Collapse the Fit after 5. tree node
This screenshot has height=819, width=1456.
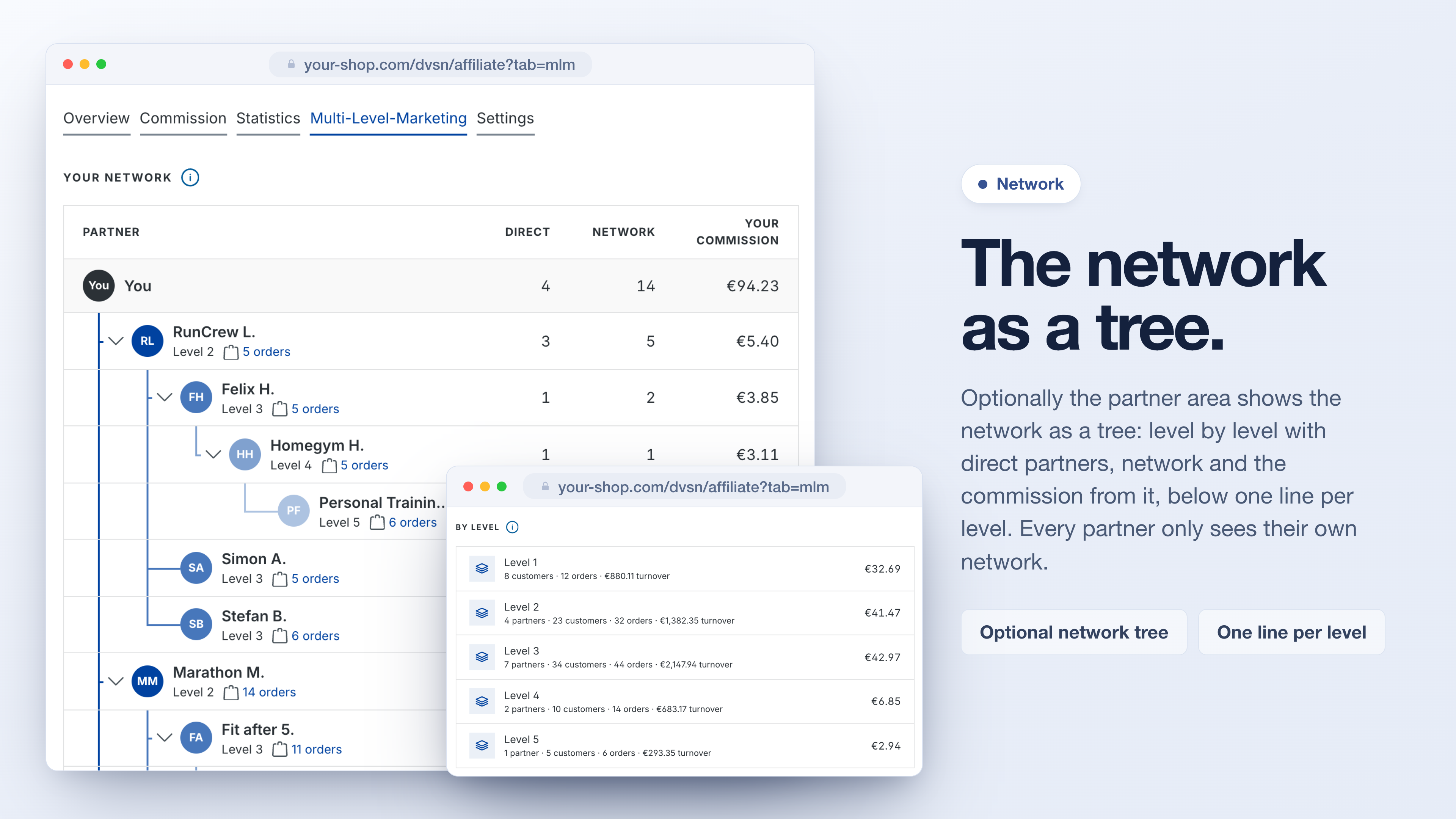point(165,737)
